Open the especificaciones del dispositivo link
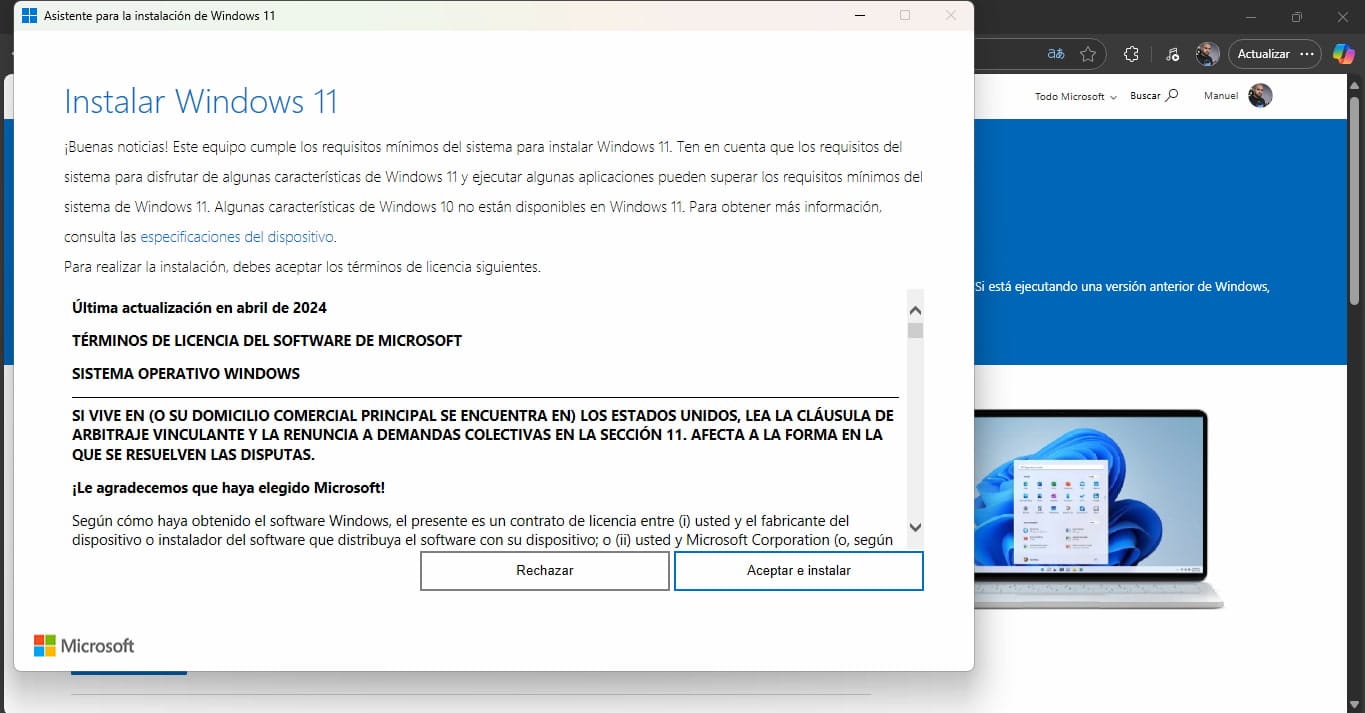Image resolution: width=1365 pixels, height=713 pixels. pyautogui.click(x=237, y=237)
